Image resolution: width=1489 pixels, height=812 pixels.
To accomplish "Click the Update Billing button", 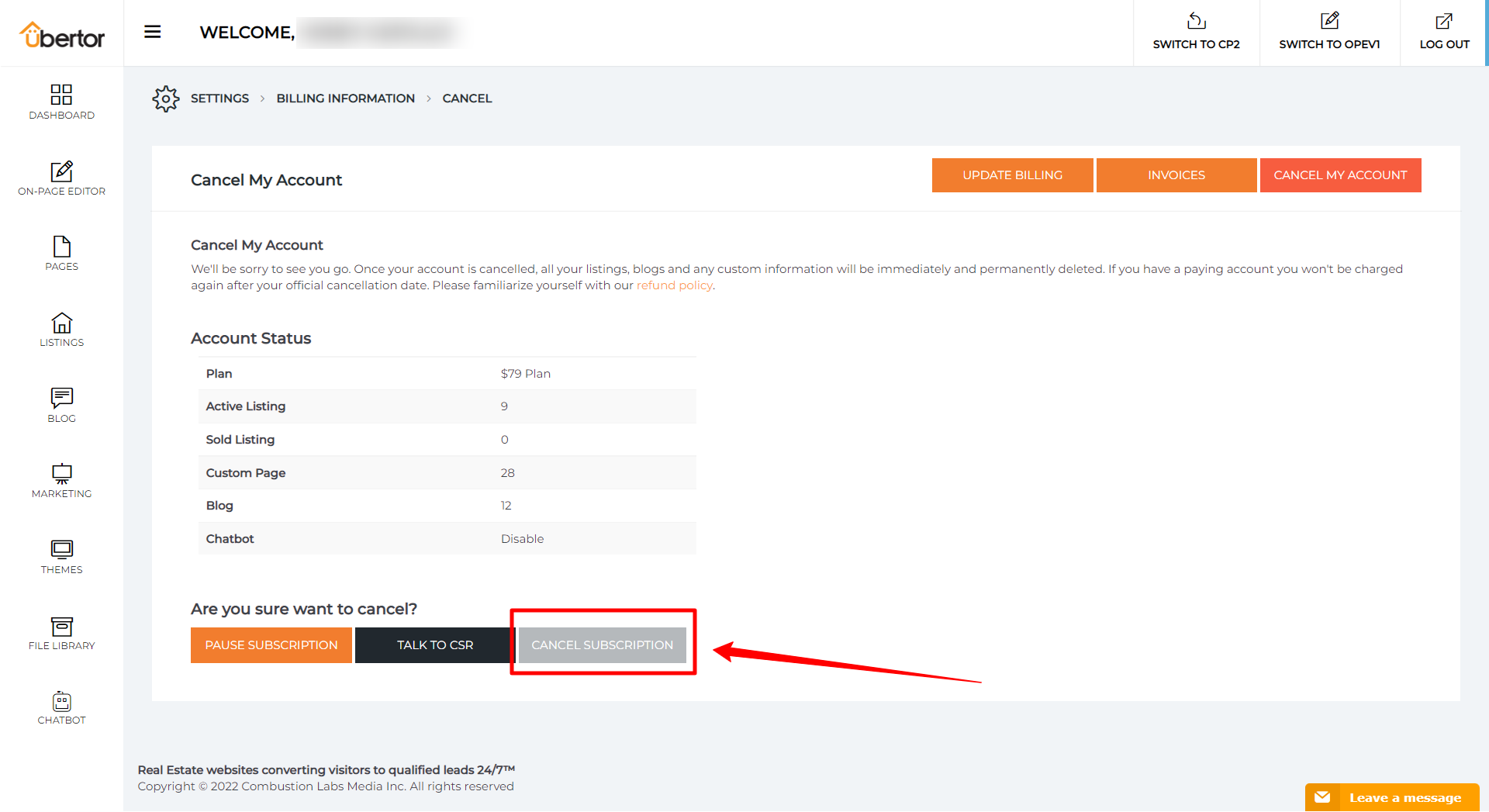I will (x=1012, y=175).
